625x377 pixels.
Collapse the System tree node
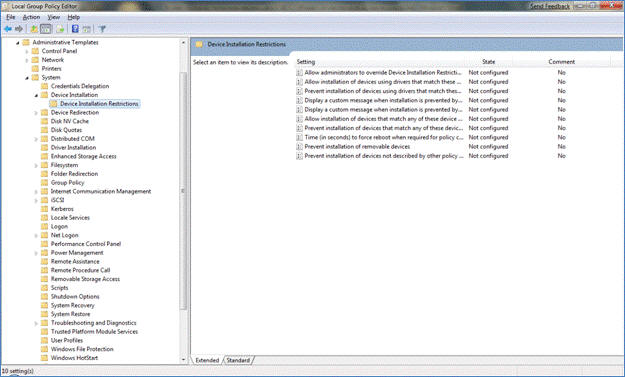pyautogui.click(x=27, y=78)
